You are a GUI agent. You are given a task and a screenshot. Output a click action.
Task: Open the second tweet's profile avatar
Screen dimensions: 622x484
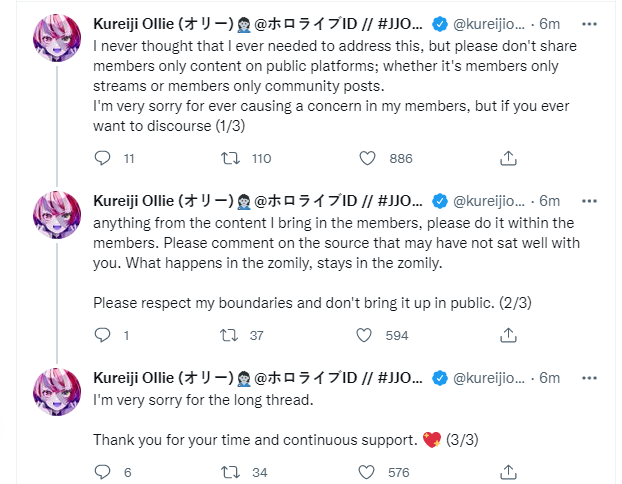click(x=59, y=214)
